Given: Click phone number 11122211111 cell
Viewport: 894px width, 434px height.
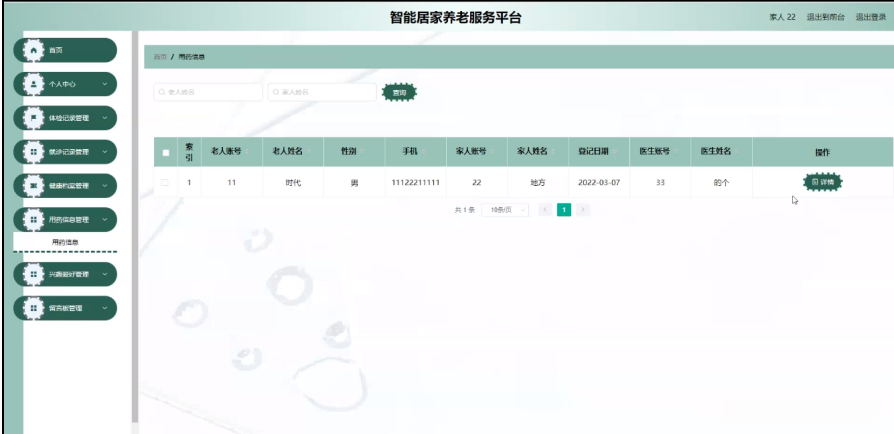Looking at the screenshot, I should 416,182.
